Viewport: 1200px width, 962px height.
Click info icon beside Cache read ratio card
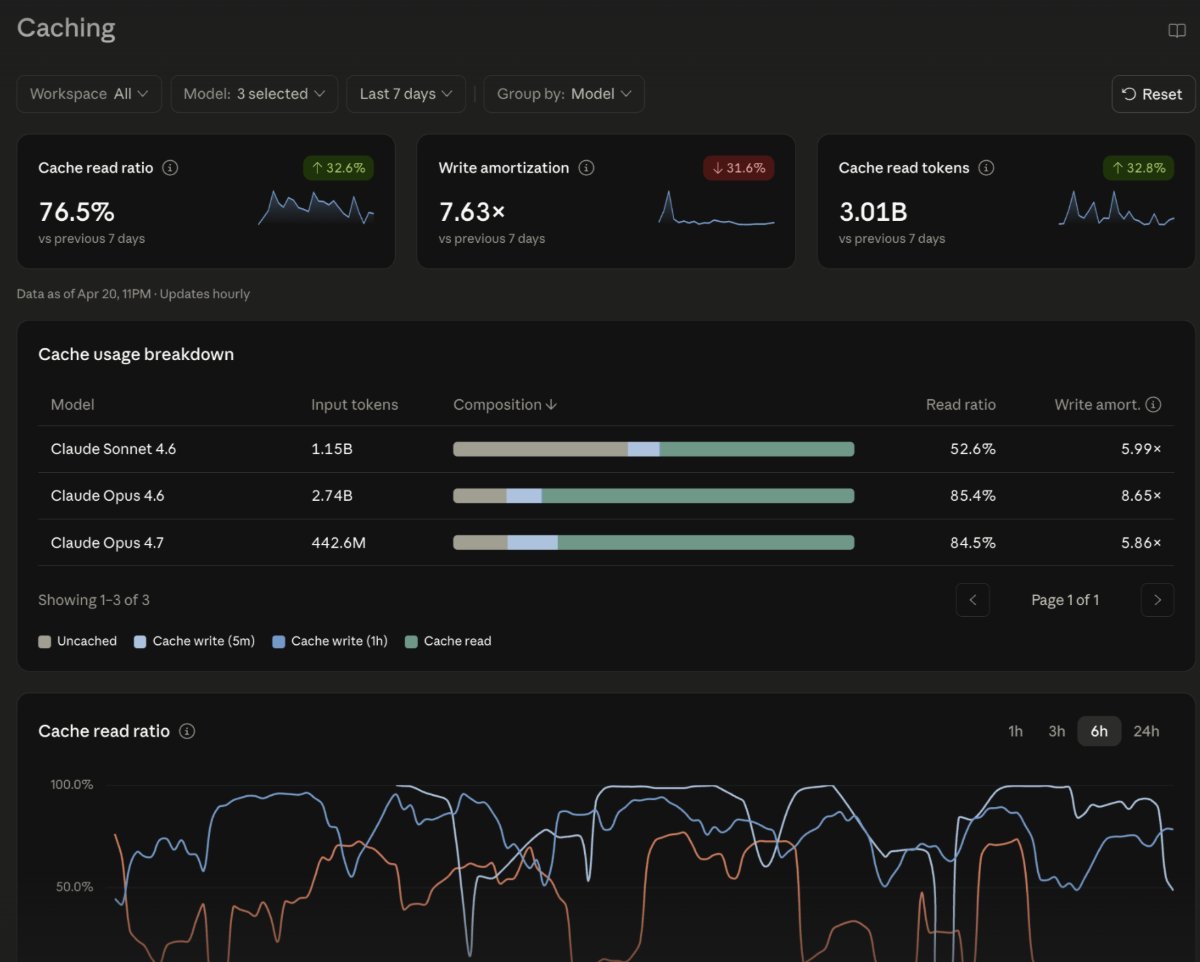coord(170,168)
